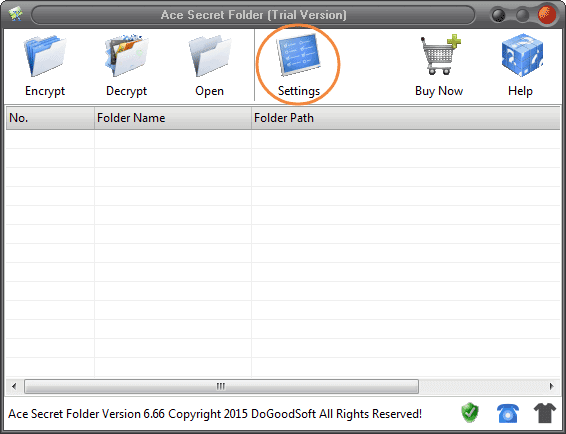Click the blue telephone contact icon

pyautogui.click(x=508, y=413)
